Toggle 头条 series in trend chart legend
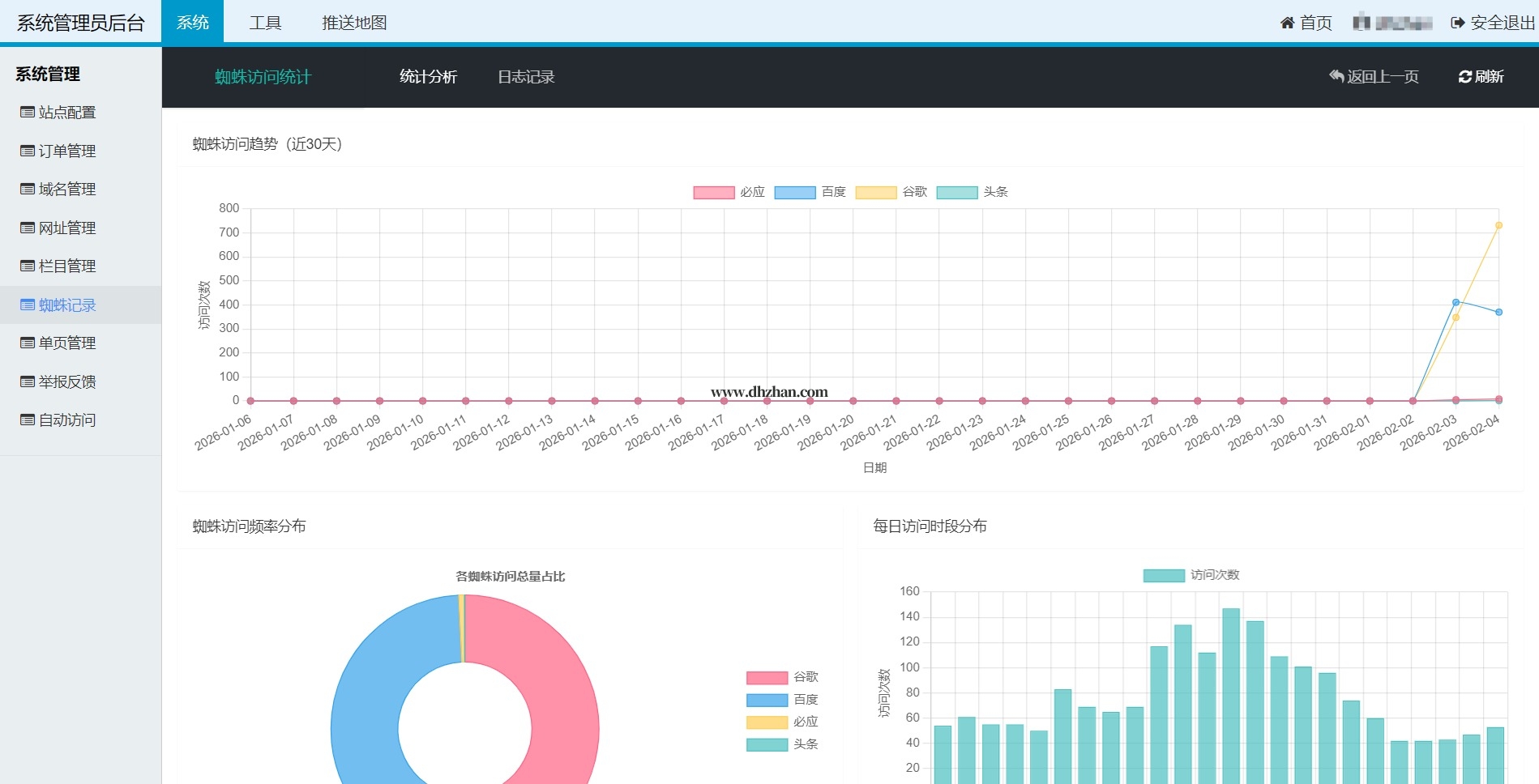Viewport: 1539px width, 784px height. [x=957, y=192]
